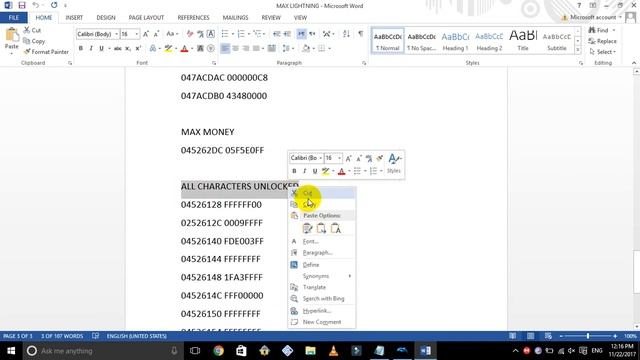Choose Keep Text Only paste option

point(335,229)
